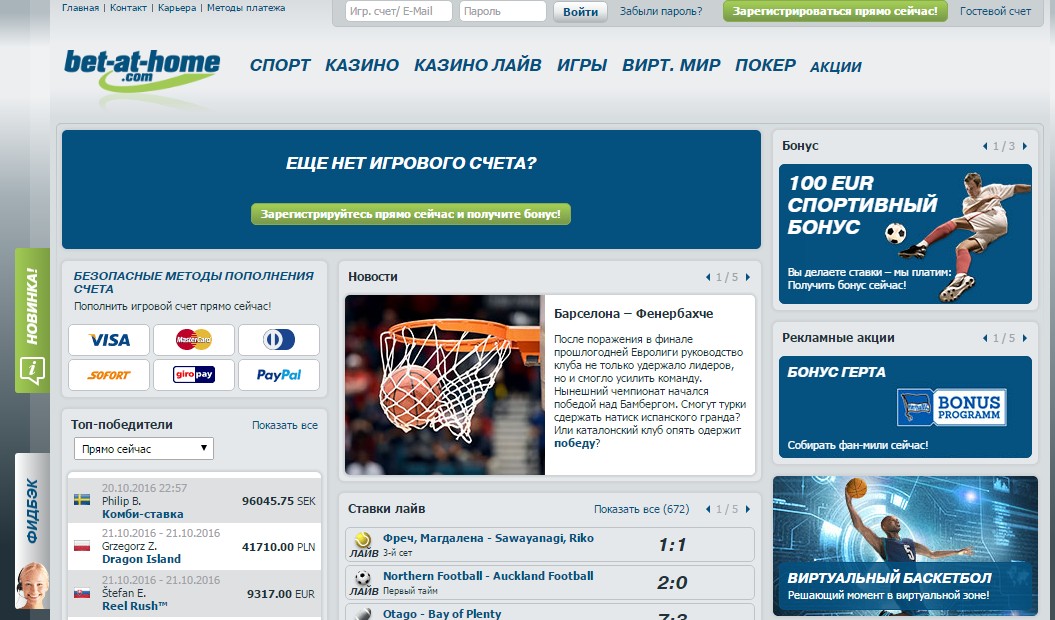The image size is (1055, 620).
Task: Focus the Игр. счет/E-Mail field
Action: pyautogui.click(x=398, y=11)
